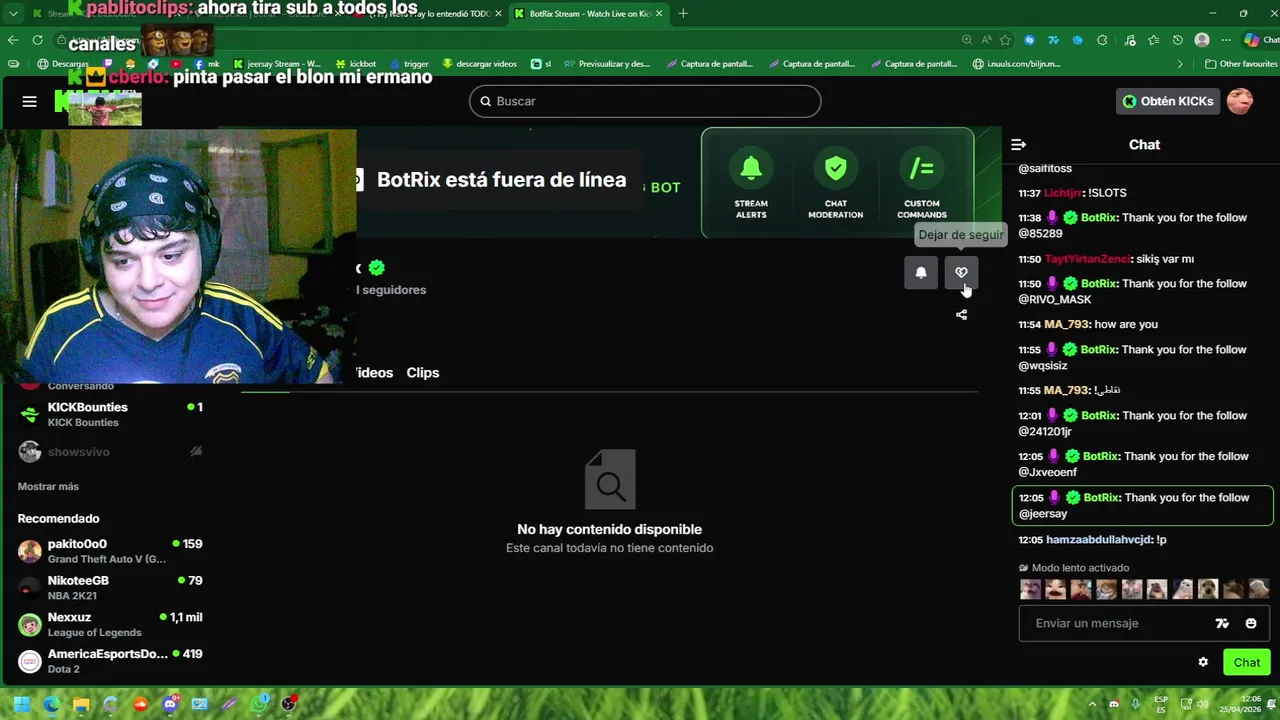Open the user avatar profile menu
Image resolution: width=1280 pixels, height=720 pixels.
(1240, 101)
